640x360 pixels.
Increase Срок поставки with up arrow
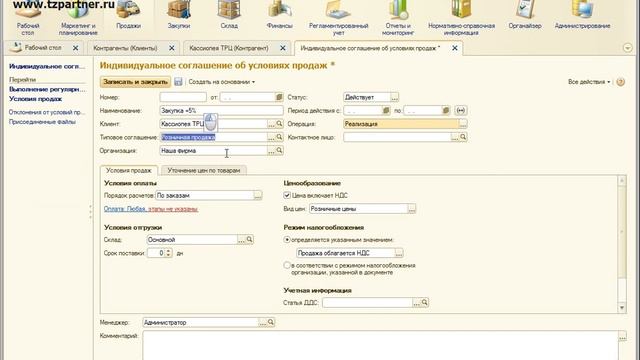click(x=168, y=251)
